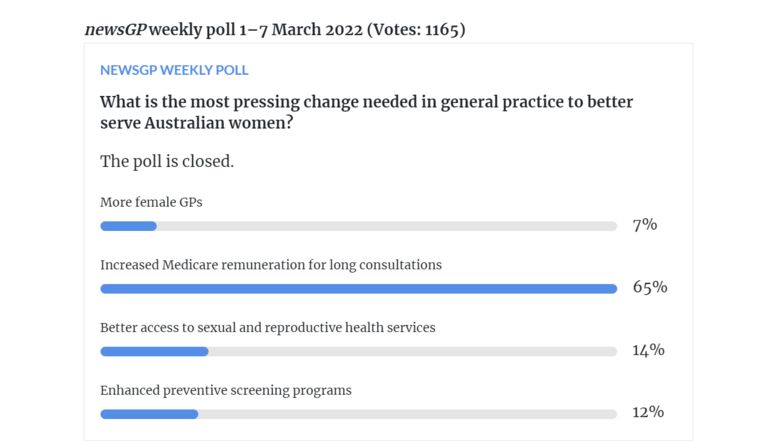Click blue filled part of sexual health services bar

(x=154, y=351)
